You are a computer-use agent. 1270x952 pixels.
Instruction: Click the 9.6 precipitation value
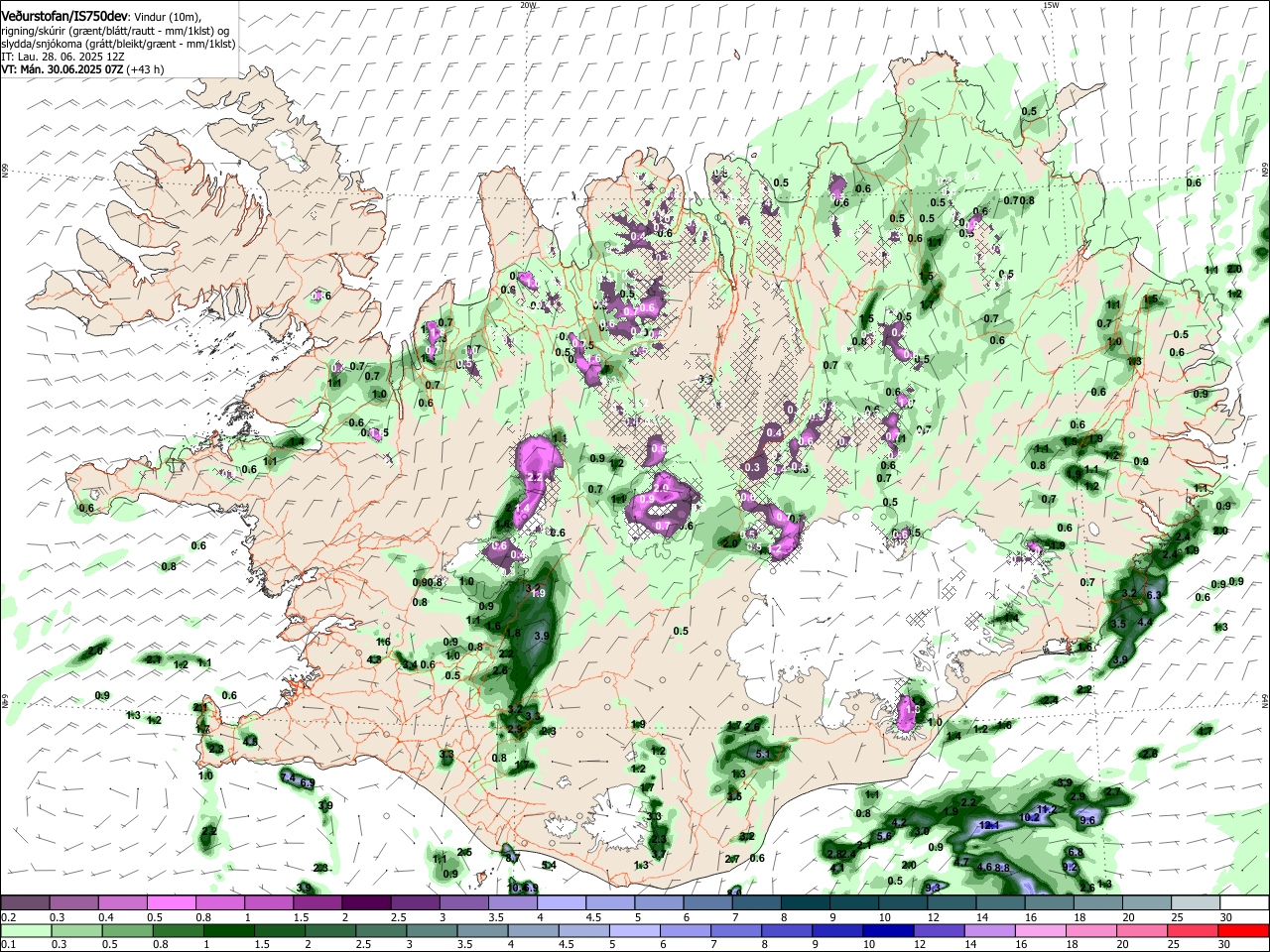(1087, 821)
